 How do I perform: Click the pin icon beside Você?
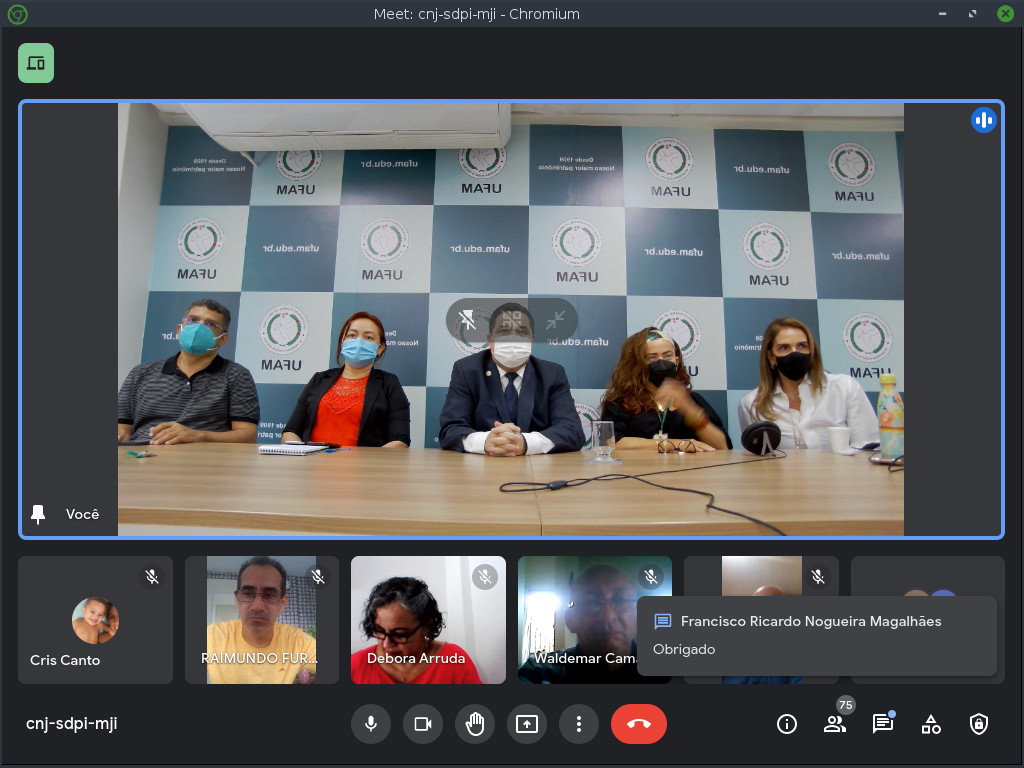click(38, 515)
